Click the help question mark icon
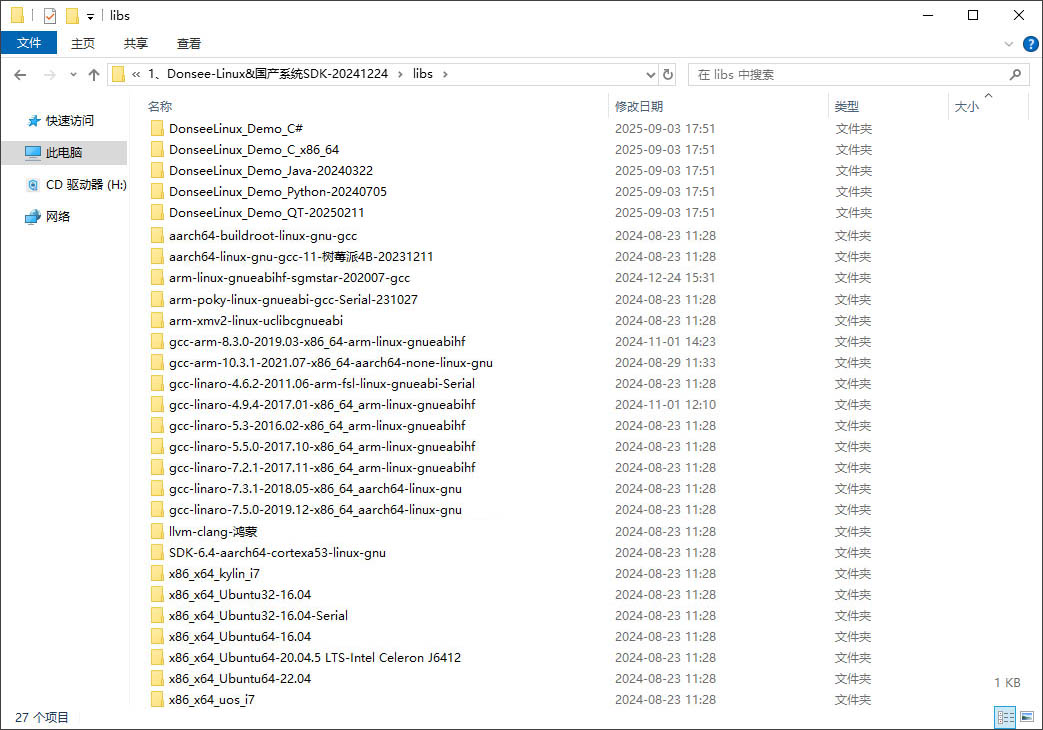This screenshot has width=1043, height=730. (x=1030, y=43)
